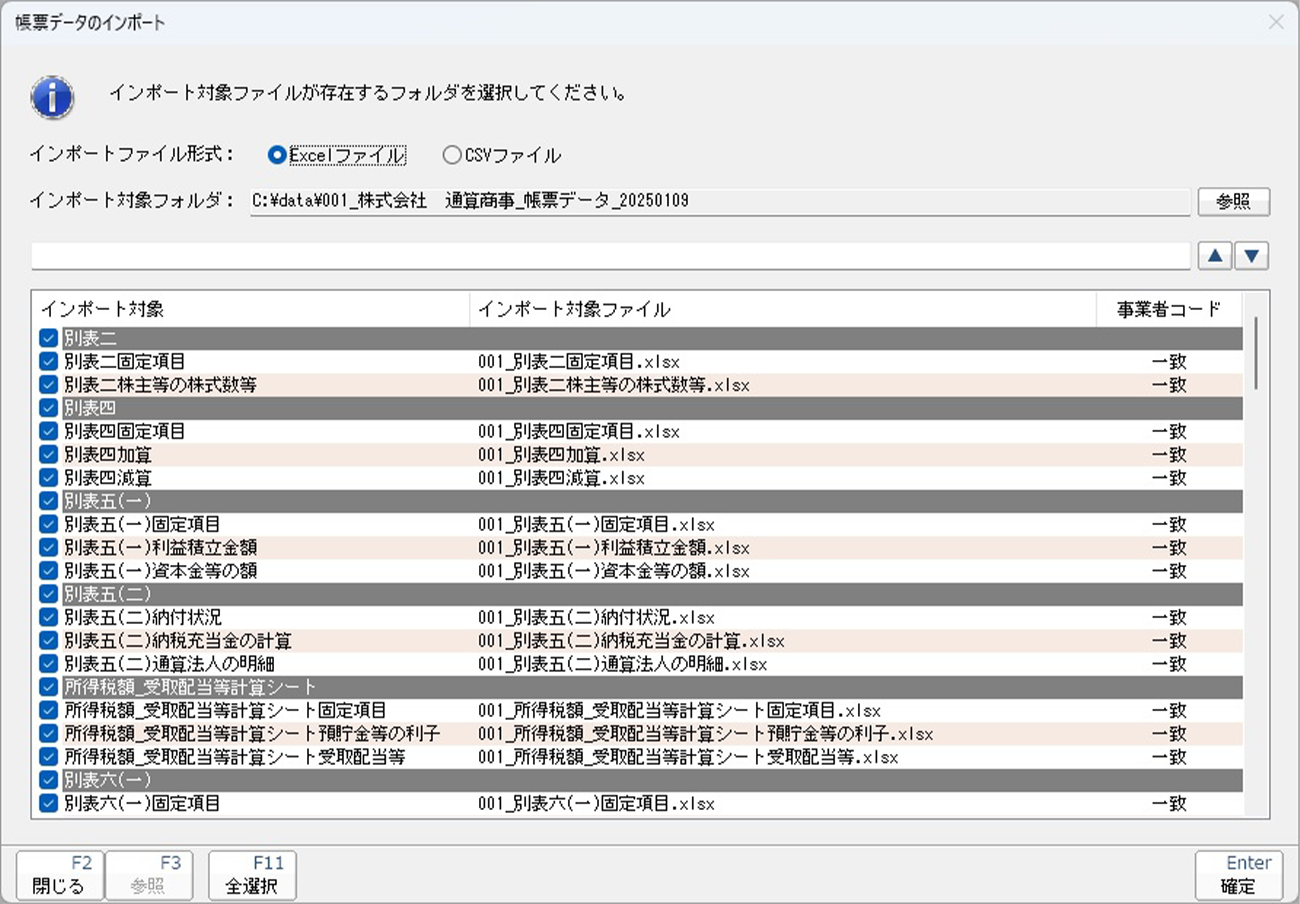
Task: Click the down arrow search button
Action: pos(1252,256)
